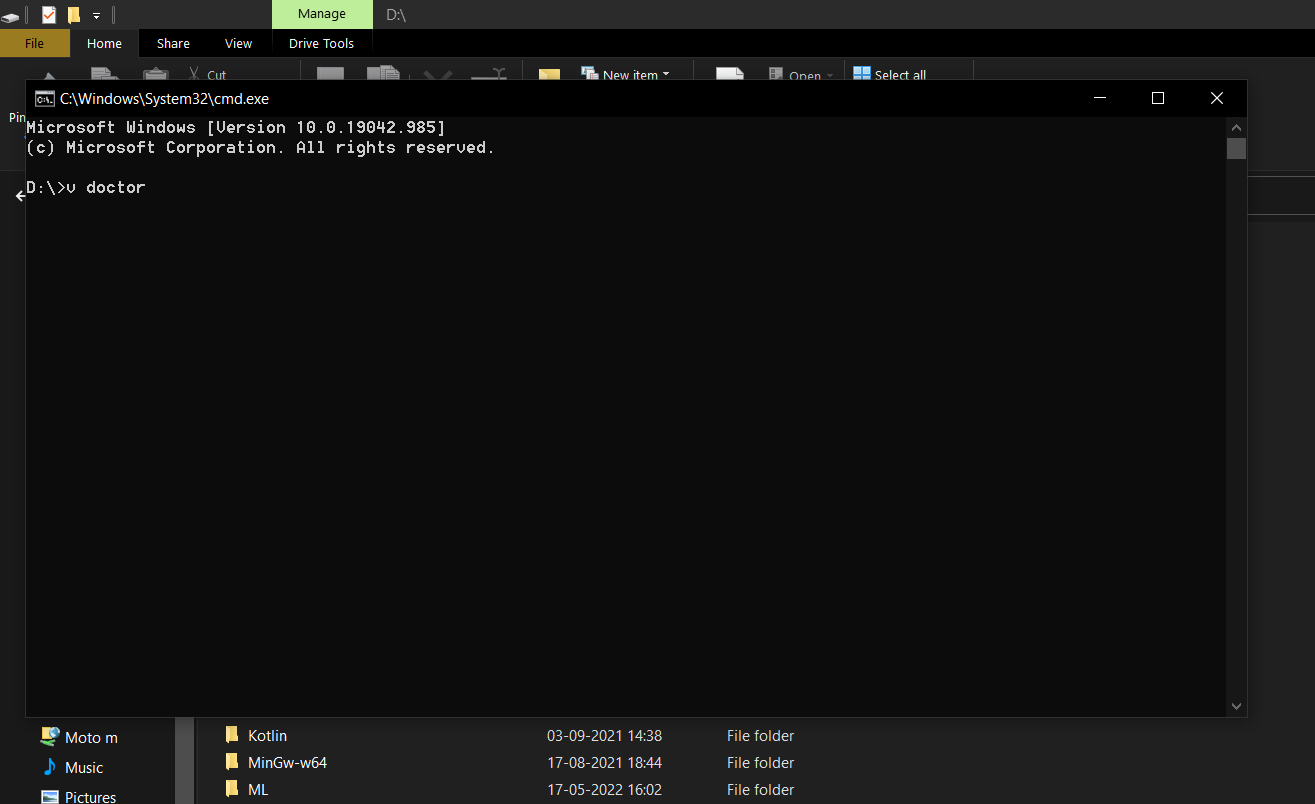Image resolution: width=1315 pixels, height=804 pixels.
Task: Switch to the View ribbon tab
Action: point(239,43)
